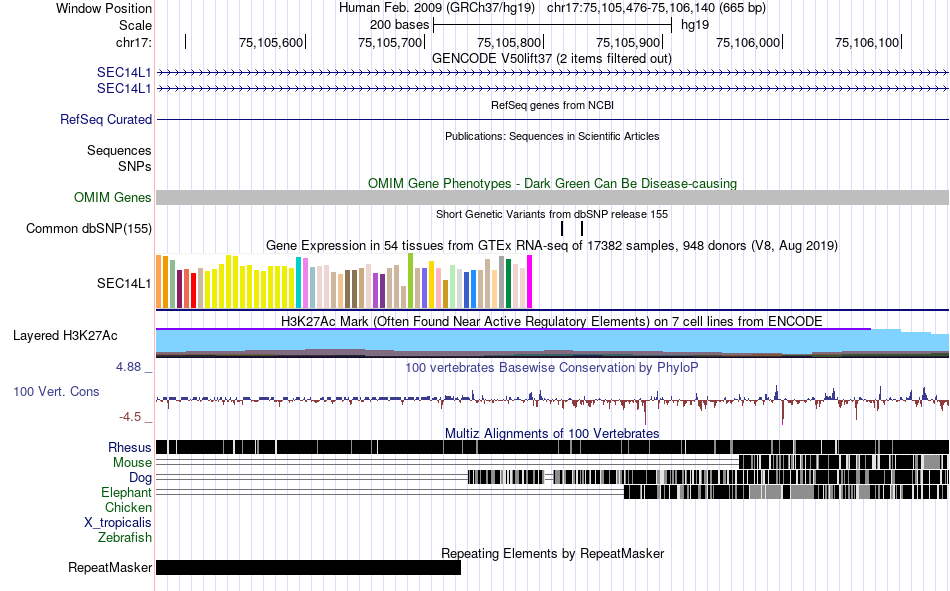The width and height of the screenshot is (950, 591).
Task: Click the gray OMIM Genes bar
Action: 552,198
